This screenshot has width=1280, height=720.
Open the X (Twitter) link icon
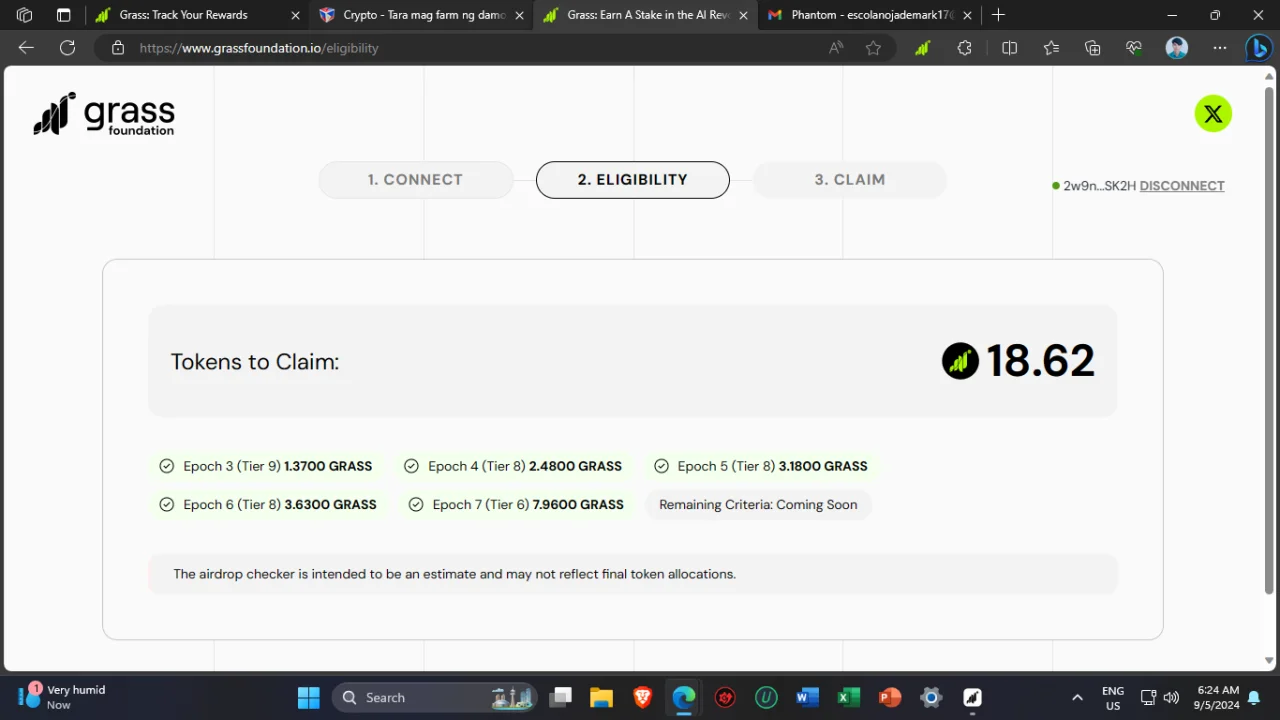(1213, 114)
